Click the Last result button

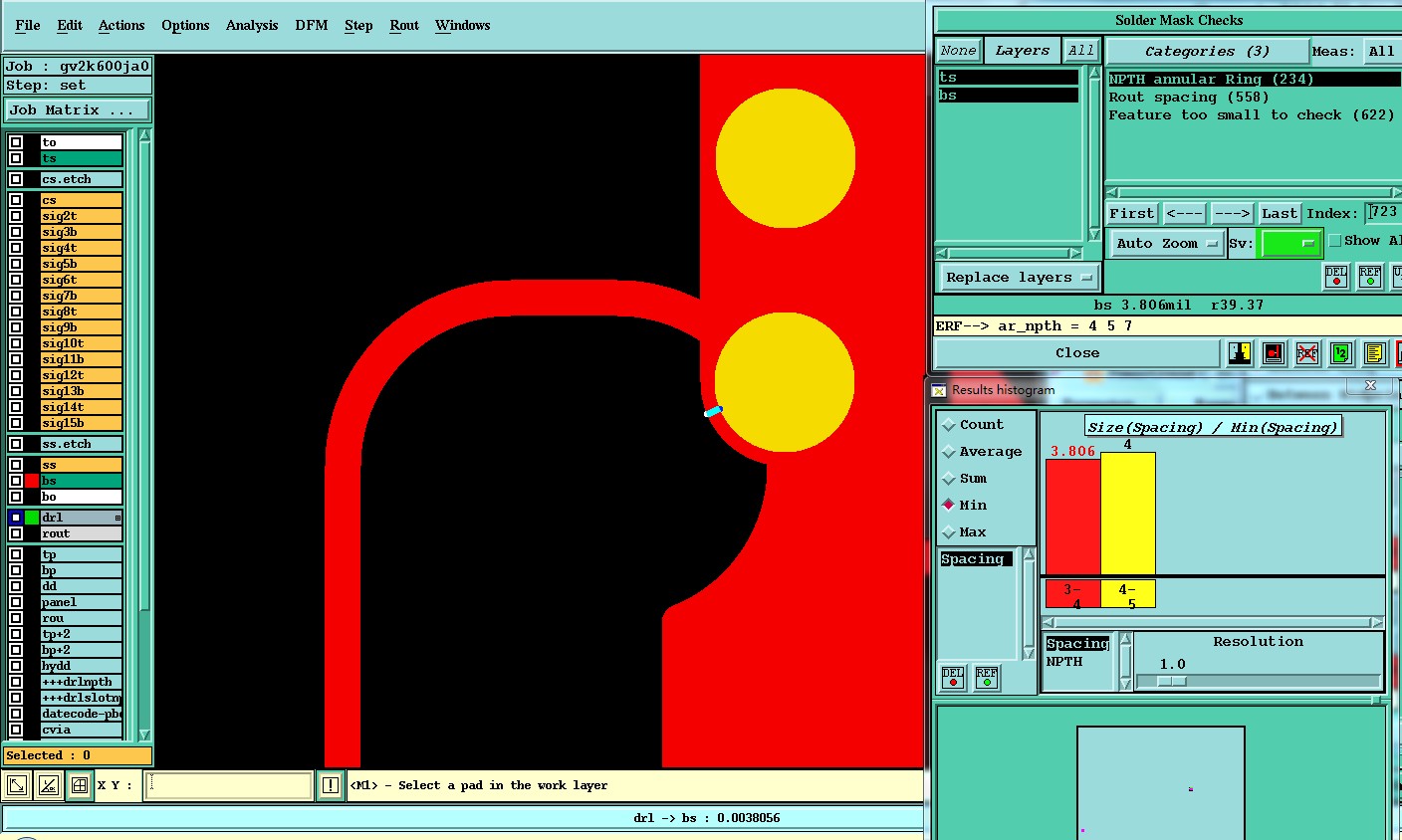coord(1280,213)
